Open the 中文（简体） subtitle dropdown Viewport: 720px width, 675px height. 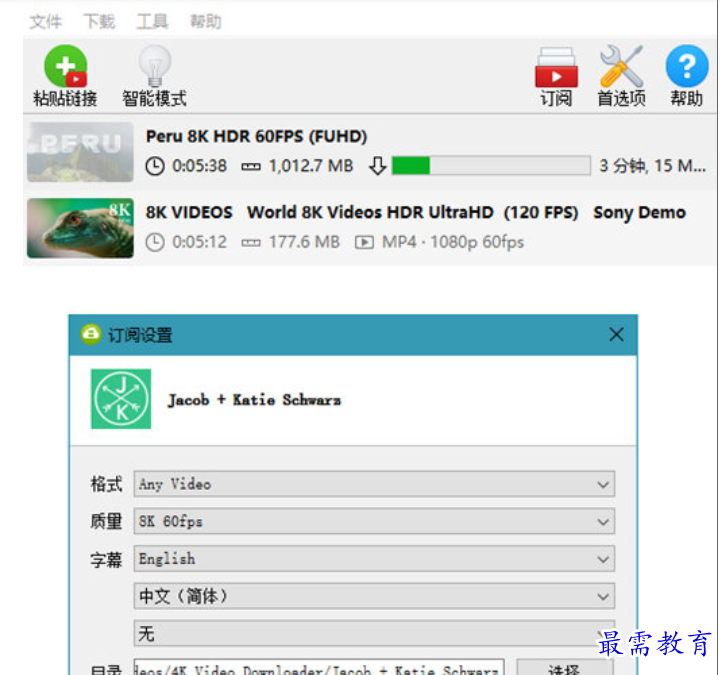point(374,596)
